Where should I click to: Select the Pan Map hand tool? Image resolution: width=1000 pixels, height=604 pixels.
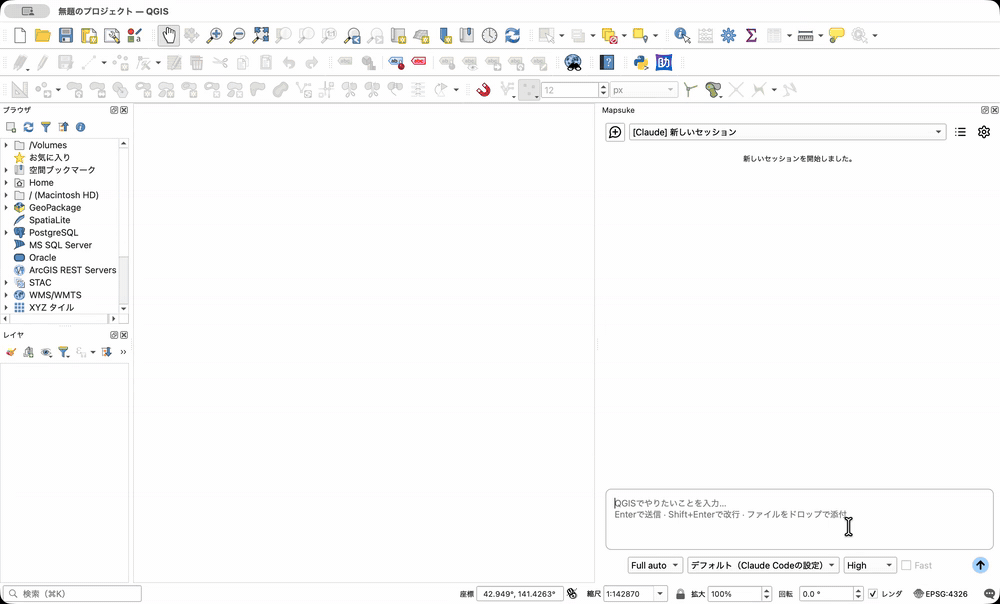169,35
